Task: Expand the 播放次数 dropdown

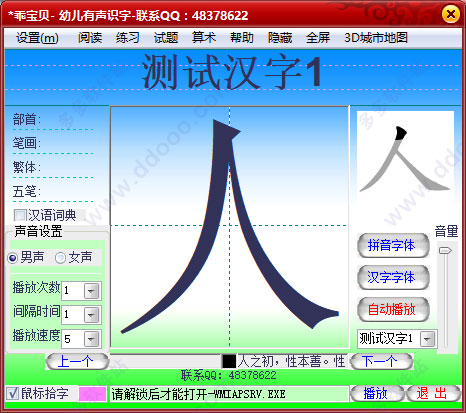Action: (x=91, y=291)
